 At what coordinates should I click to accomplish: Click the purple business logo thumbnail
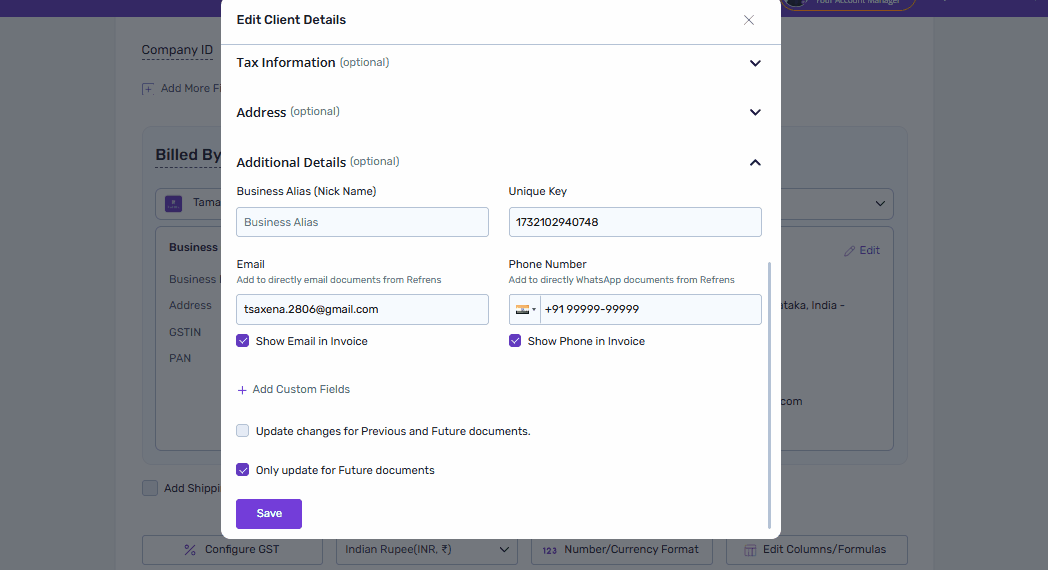coord(174,204)
